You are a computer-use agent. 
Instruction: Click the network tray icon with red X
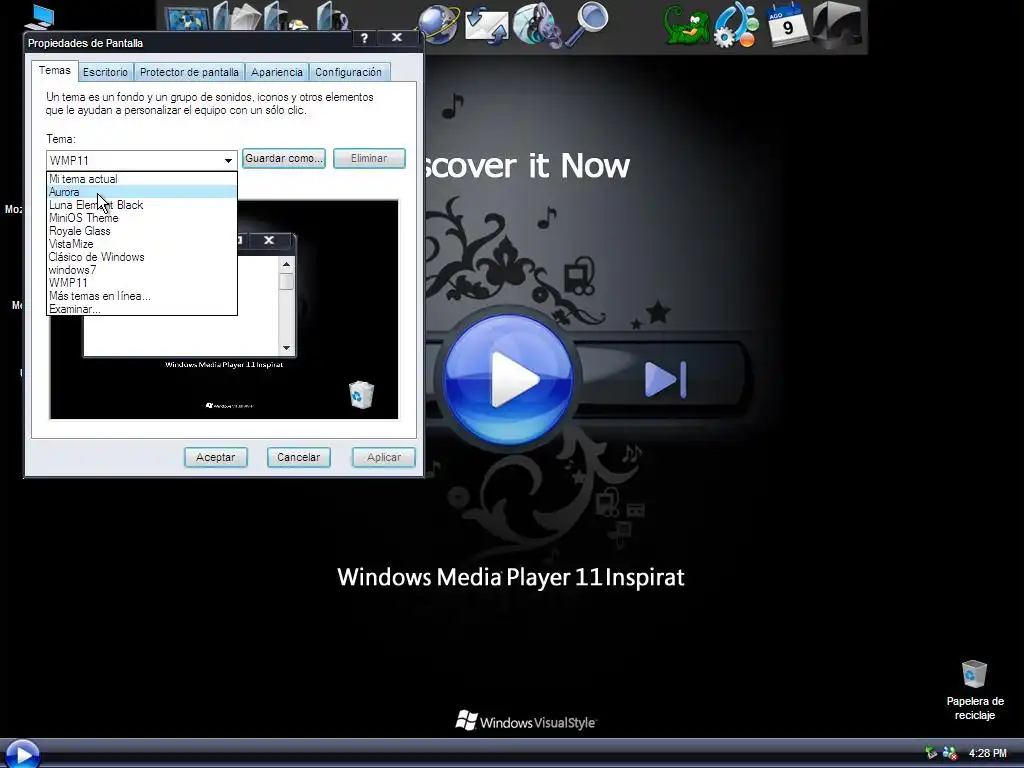click(x=950, y=753)
